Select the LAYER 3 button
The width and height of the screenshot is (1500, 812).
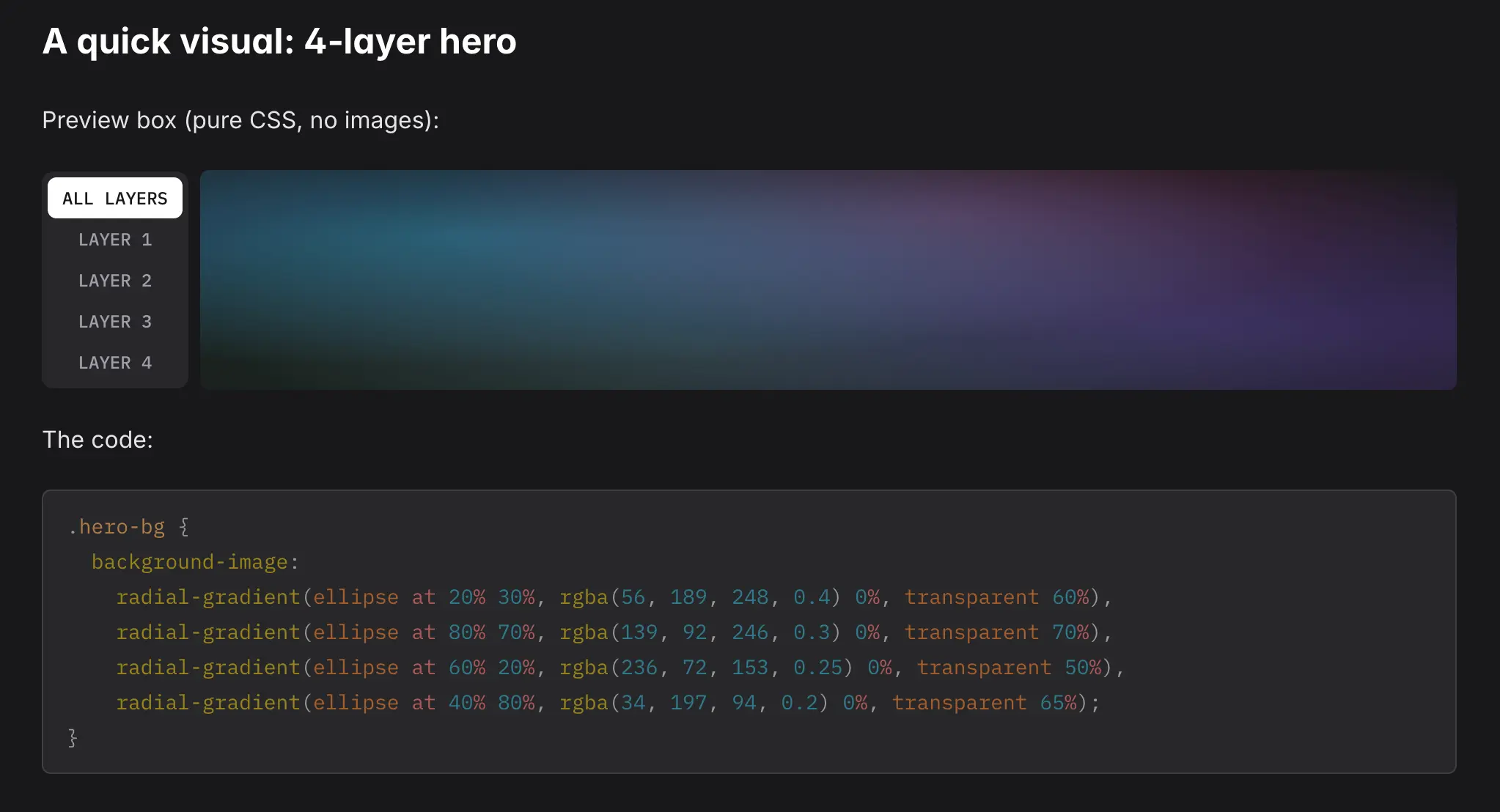[x=114, y=321]
